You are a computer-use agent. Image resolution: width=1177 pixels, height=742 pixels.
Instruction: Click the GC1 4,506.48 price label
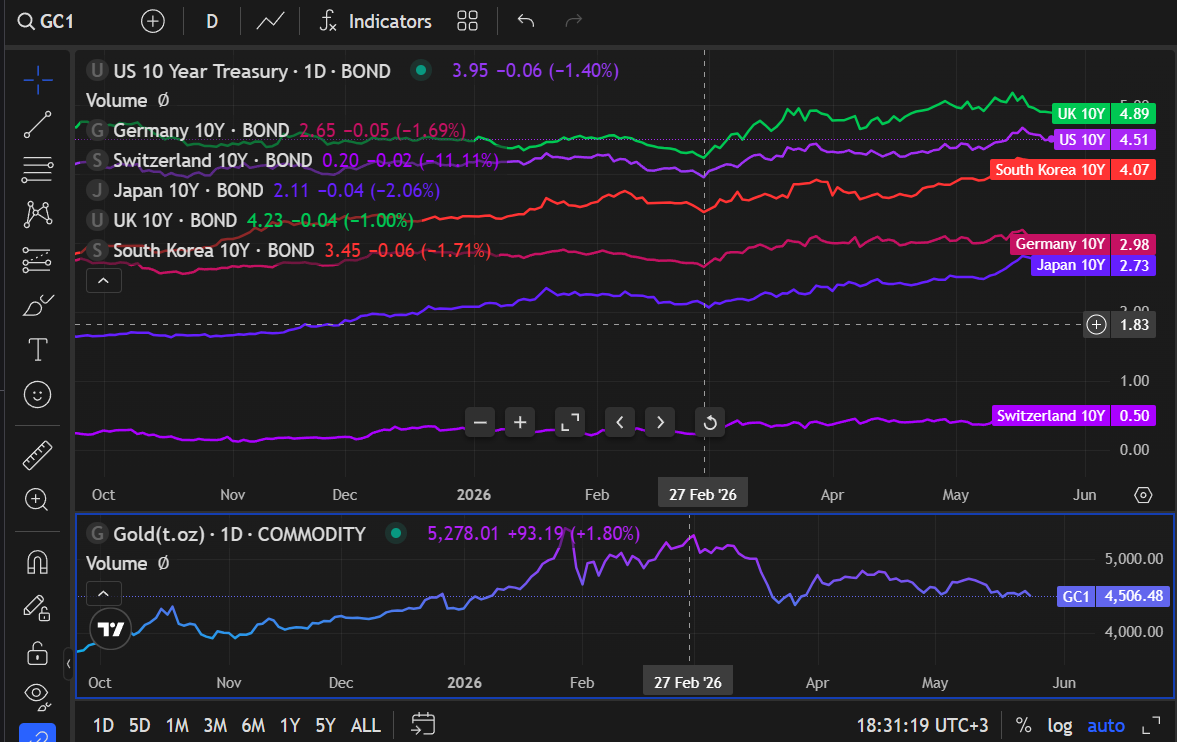point(1113,596)
